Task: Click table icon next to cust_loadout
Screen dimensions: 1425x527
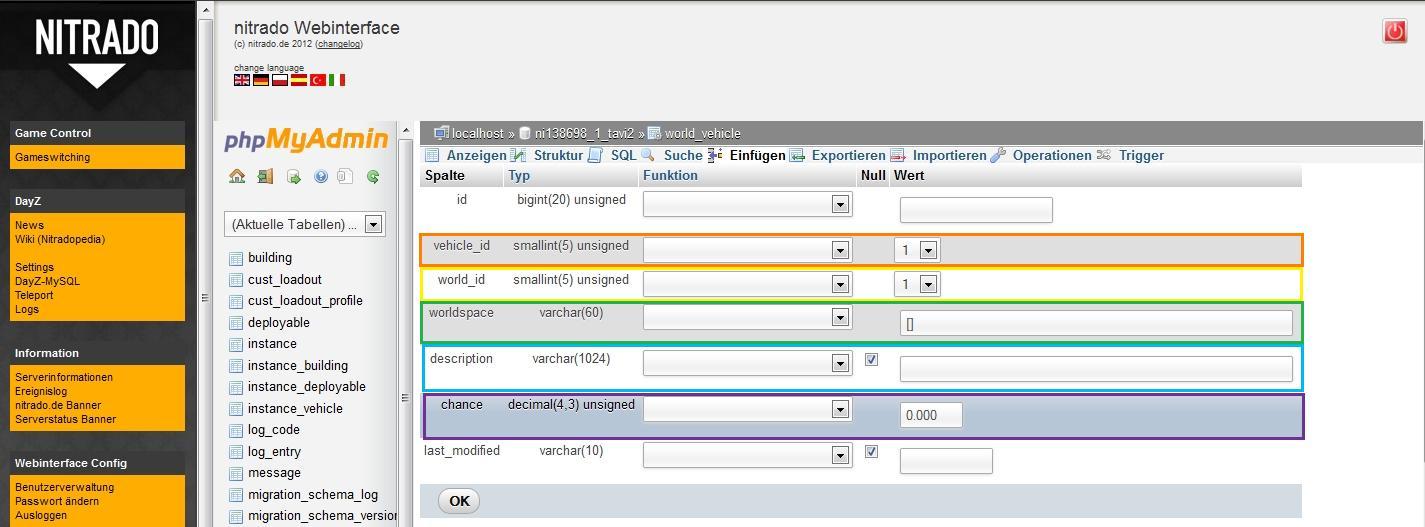Action: 236,280
